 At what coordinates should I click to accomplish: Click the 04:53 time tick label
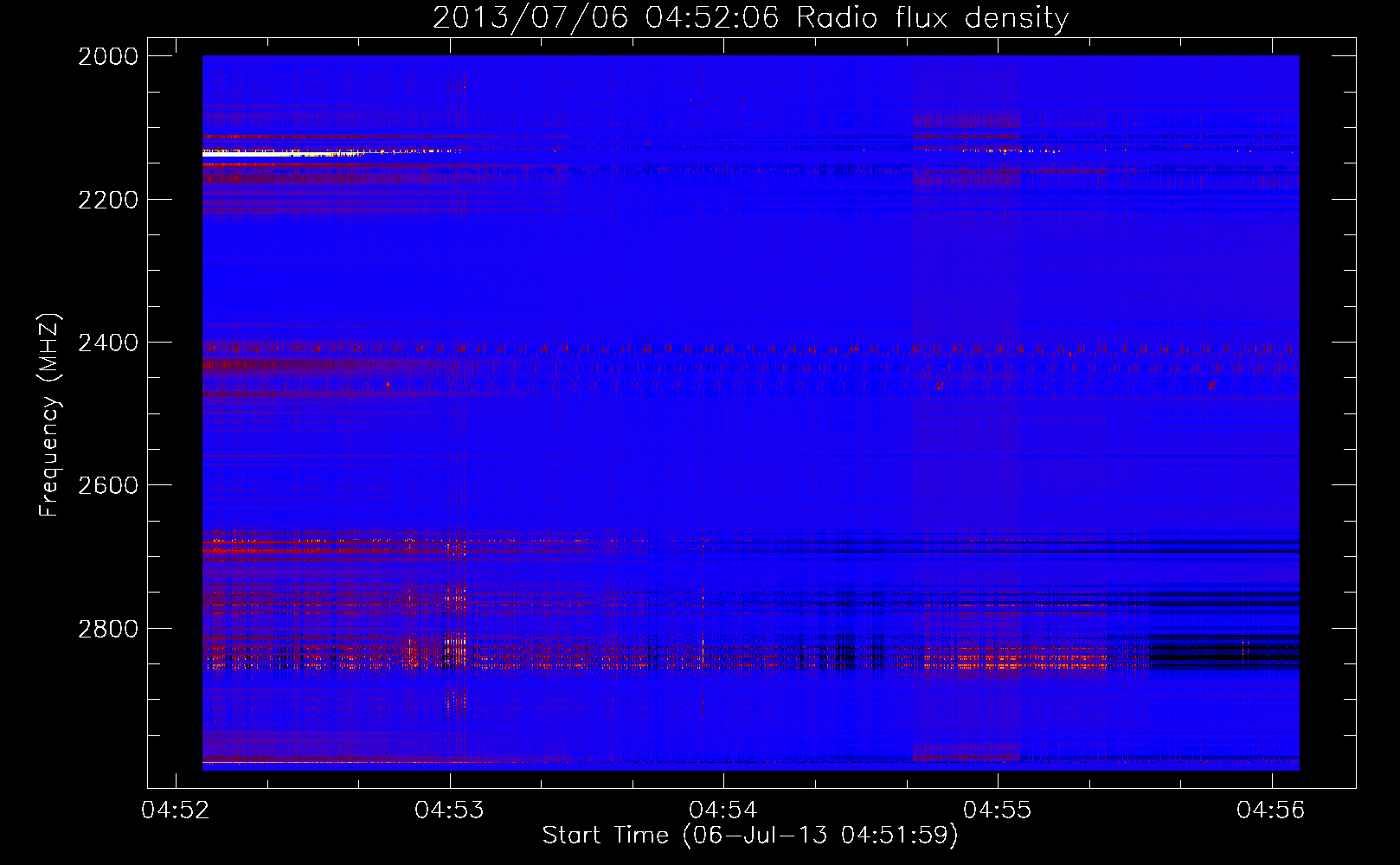(x=450, y=810)
